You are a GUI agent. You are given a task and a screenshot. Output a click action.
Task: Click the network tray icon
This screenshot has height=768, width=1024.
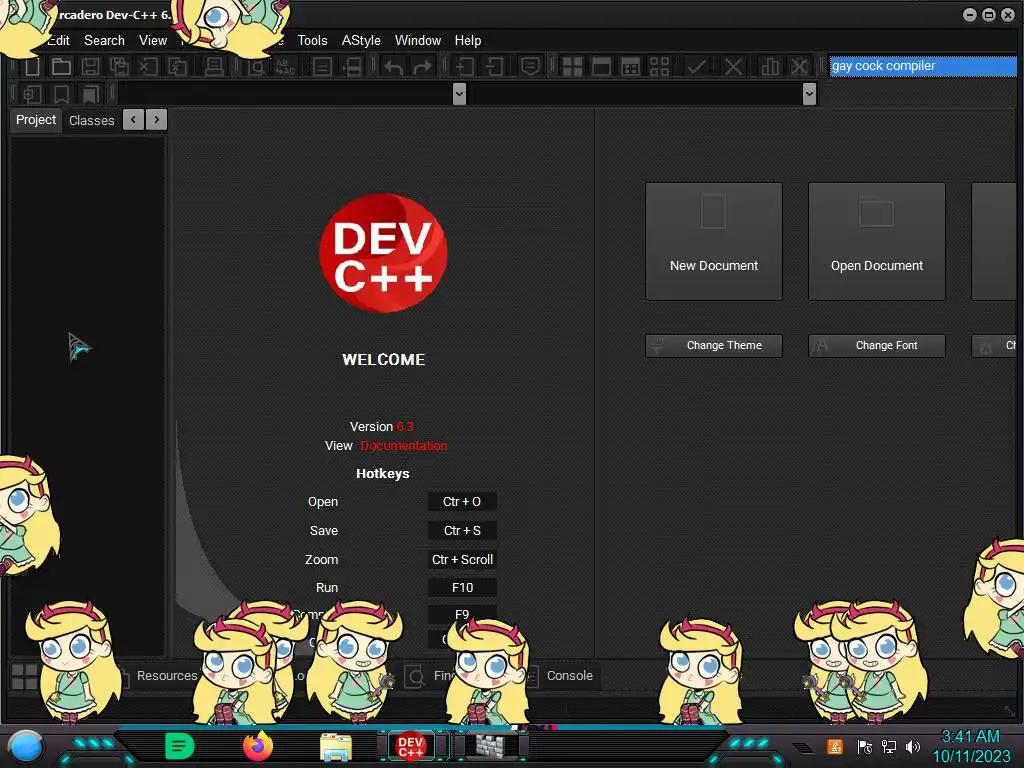point(889,746)
